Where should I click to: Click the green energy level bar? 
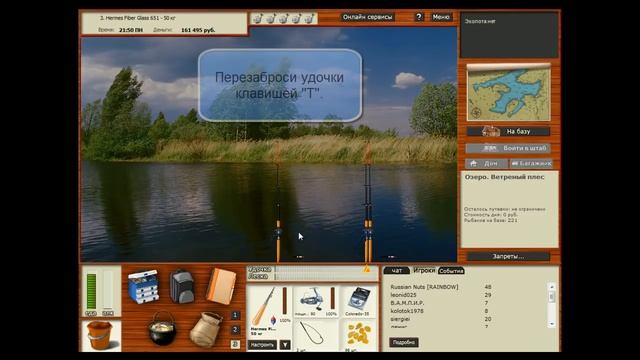[91, 291]
